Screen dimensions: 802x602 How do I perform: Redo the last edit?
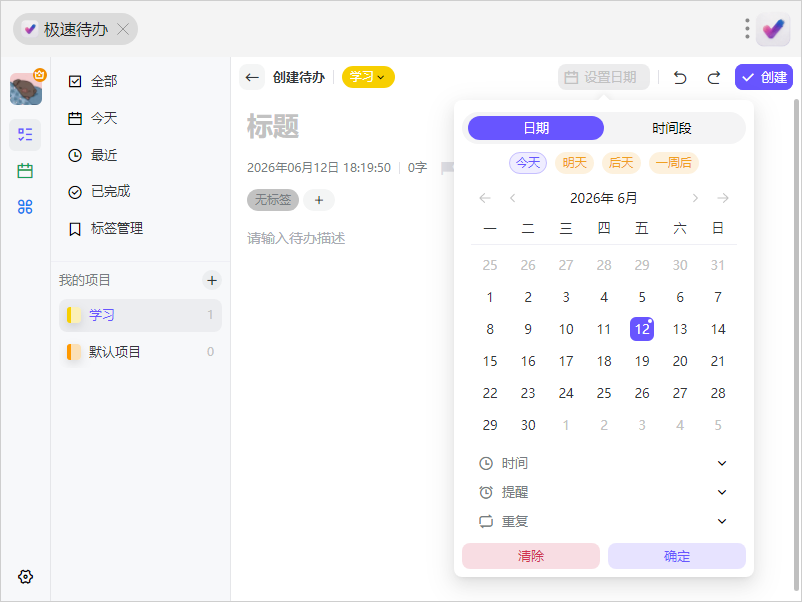coord(714,77)
